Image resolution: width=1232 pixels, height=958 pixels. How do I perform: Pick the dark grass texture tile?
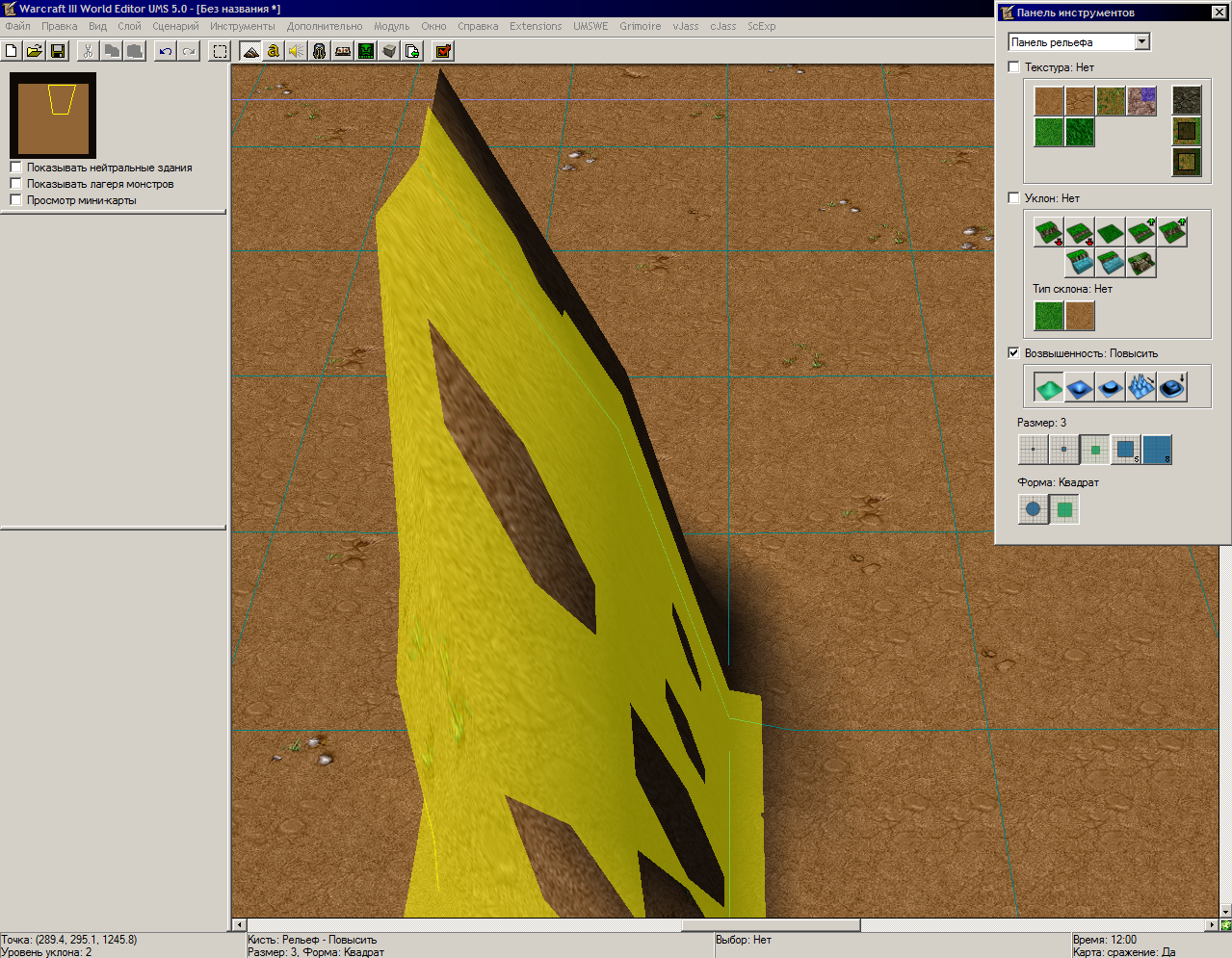point(1080,132)
